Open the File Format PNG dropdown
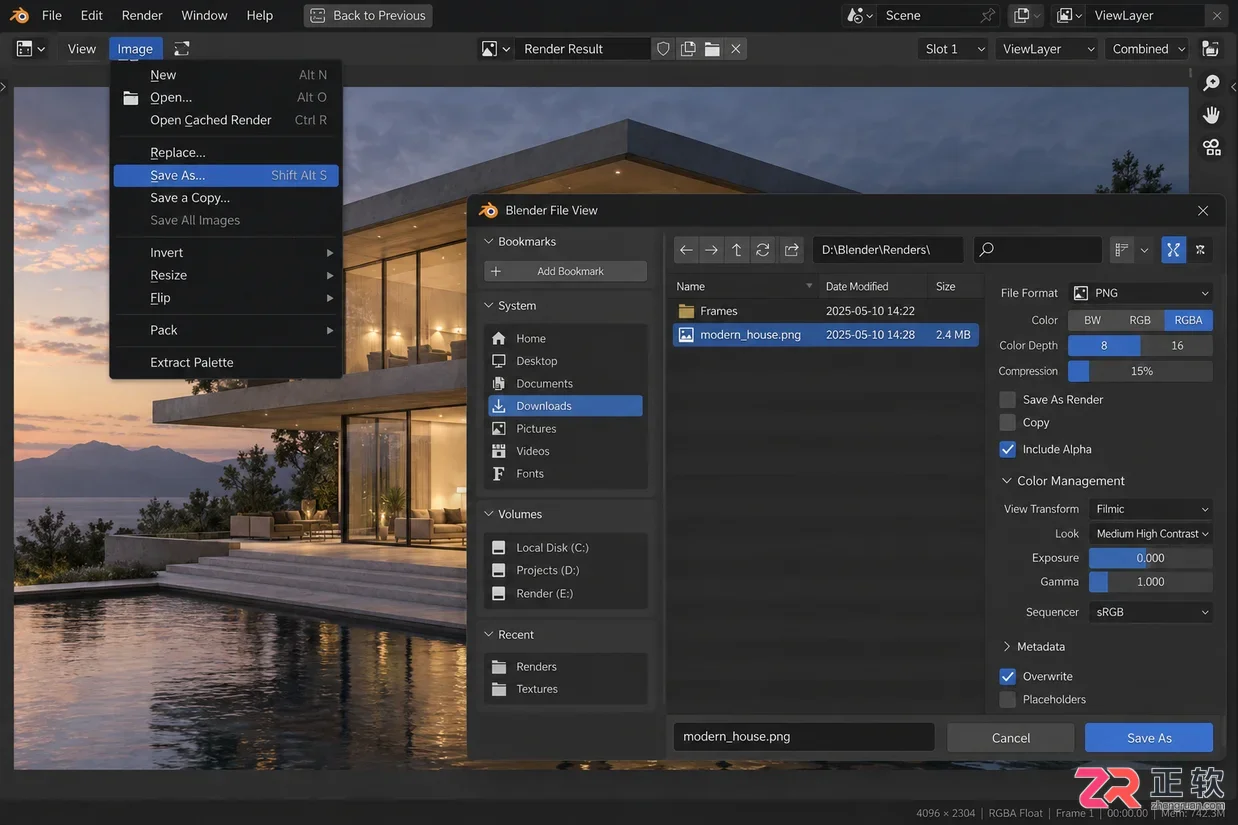This screenshot has width=1238, height=825. (x=1141, y=293)
